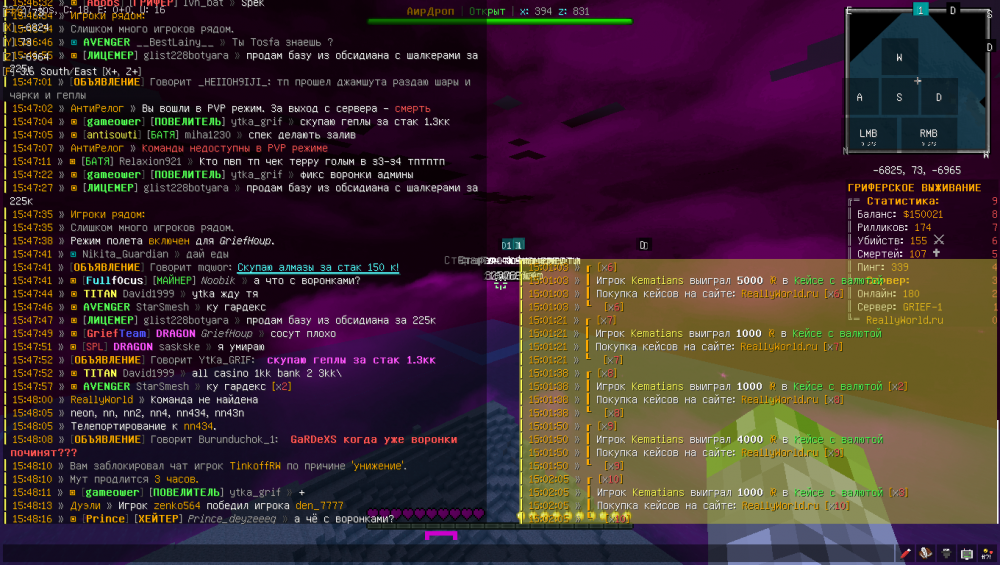Click the сосут плохо message by GriefHoup
This screenshot has height=565, width=1000.
pyautogui.click(x=303, y=334)
